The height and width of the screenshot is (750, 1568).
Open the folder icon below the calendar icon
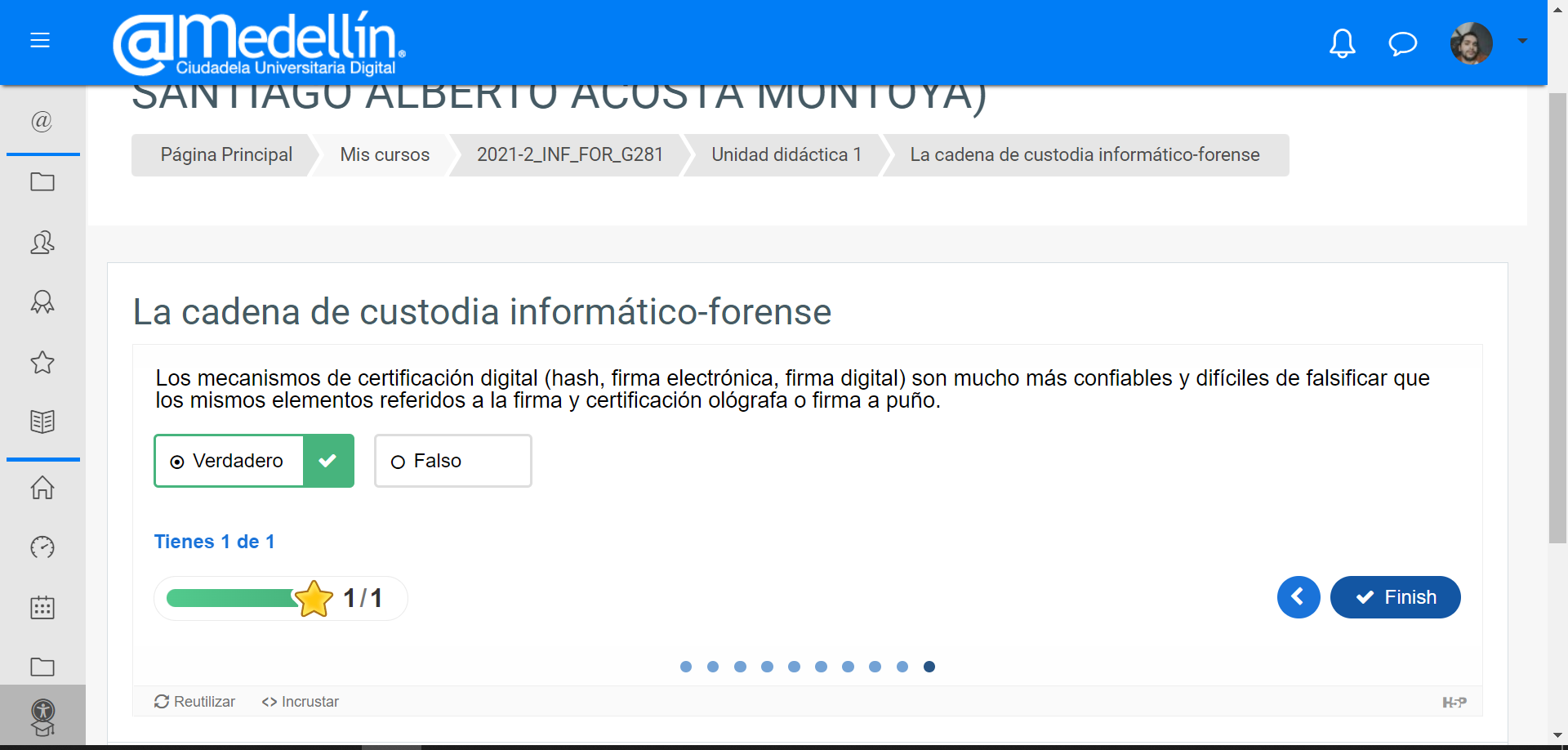pos(42,667)
